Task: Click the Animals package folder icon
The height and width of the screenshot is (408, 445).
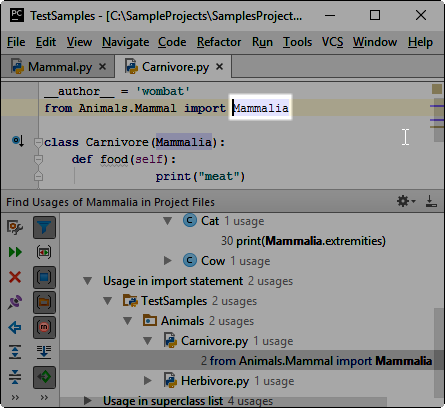Action: click(x=150, y=320)
